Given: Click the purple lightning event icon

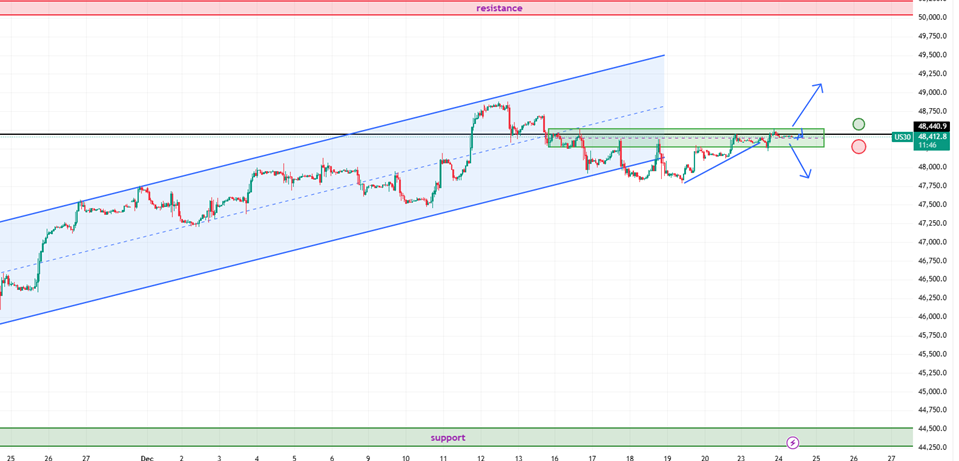Looking at the screenshot, I should click(793, 442).
